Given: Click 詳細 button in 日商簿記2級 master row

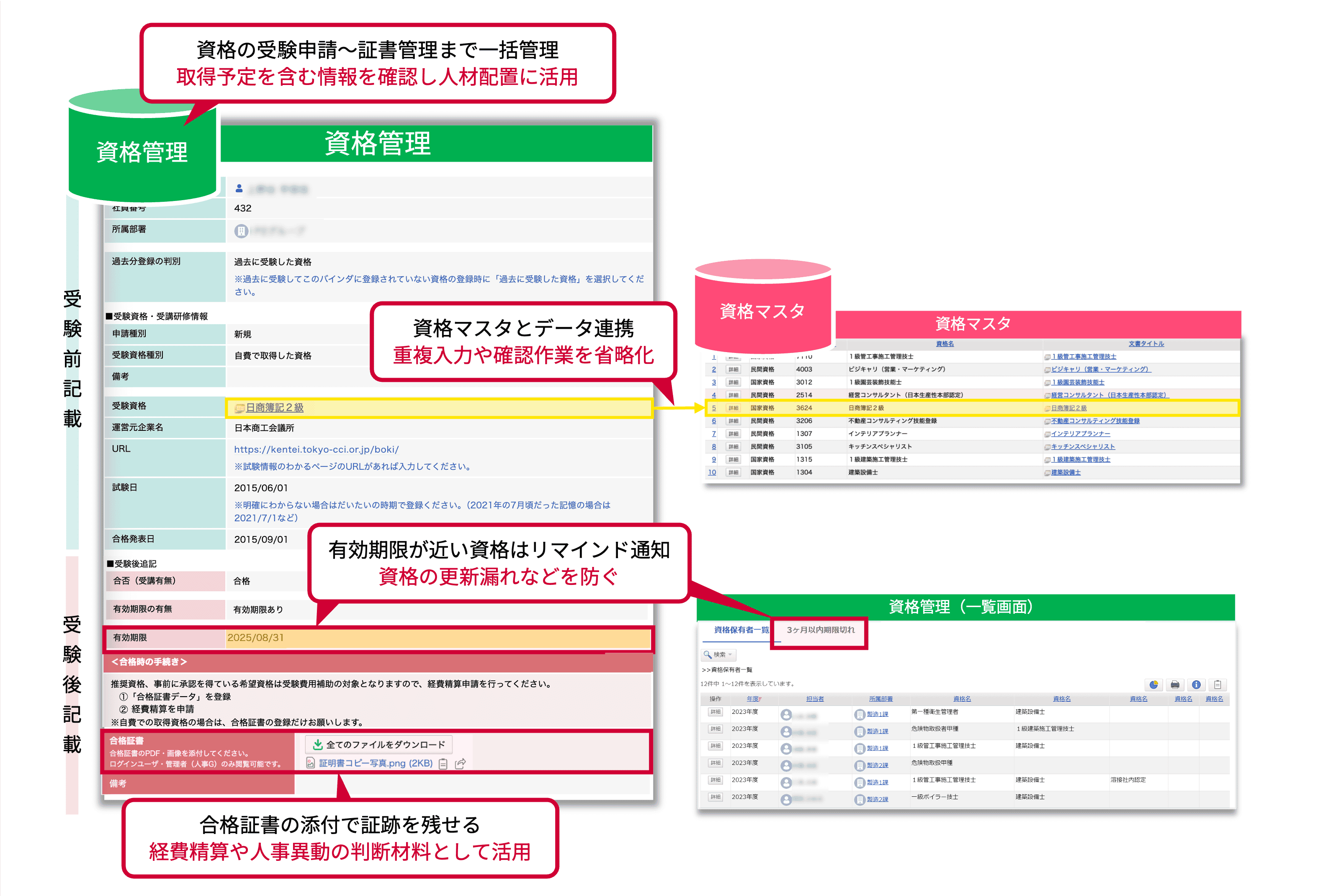Looking at the screenshot, I should pos(733,409).
